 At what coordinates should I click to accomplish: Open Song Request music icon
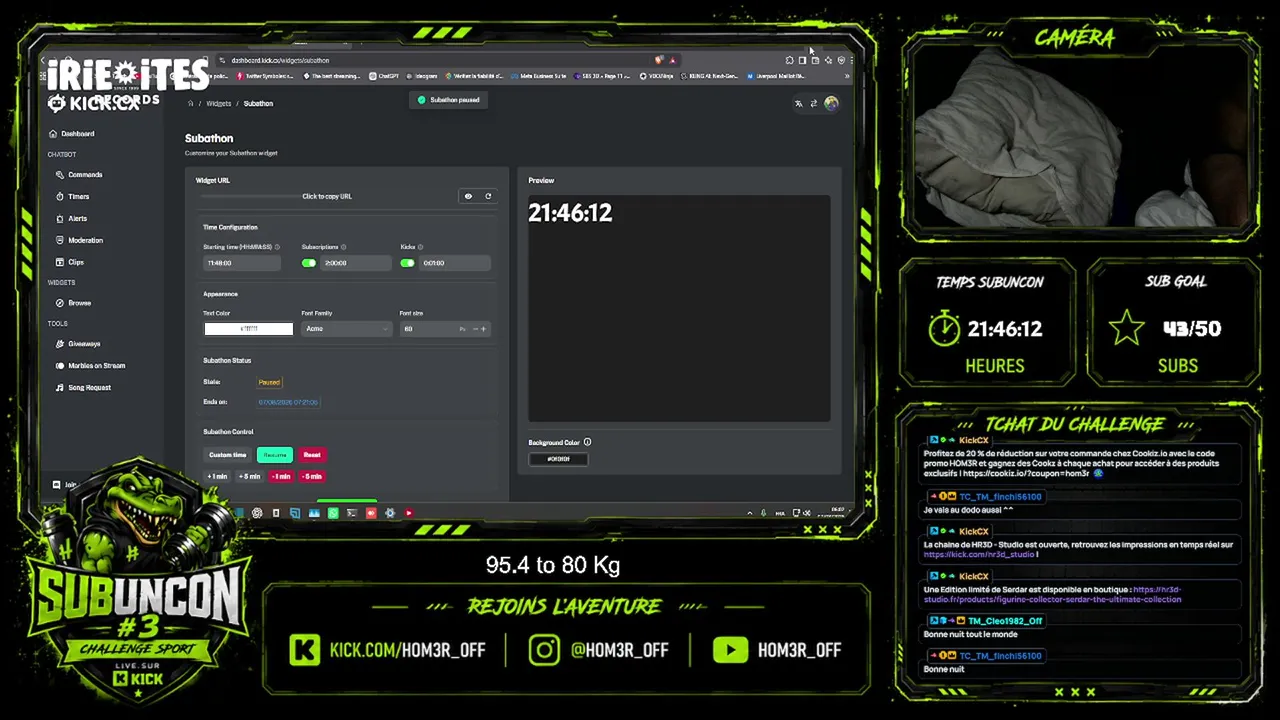click(x=60, y=388)
